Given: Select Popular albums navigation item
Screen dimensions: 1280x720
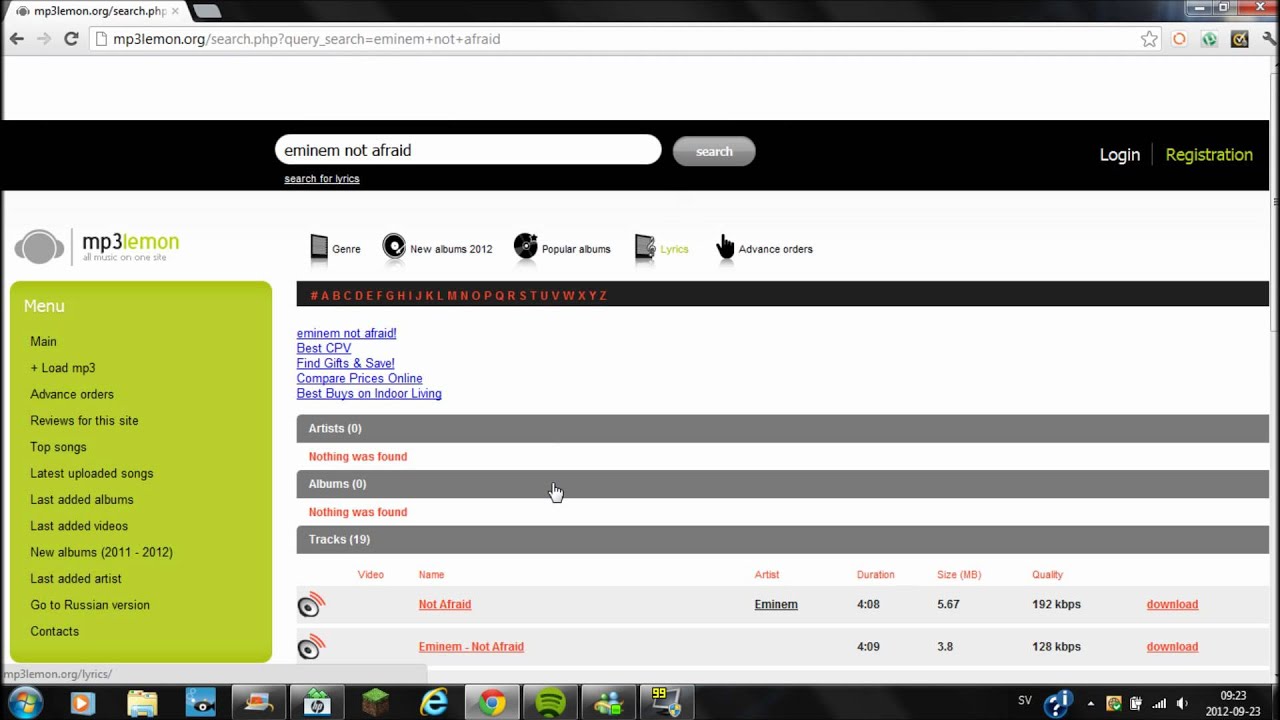Looking at the screenshot, I should [576, 249].
